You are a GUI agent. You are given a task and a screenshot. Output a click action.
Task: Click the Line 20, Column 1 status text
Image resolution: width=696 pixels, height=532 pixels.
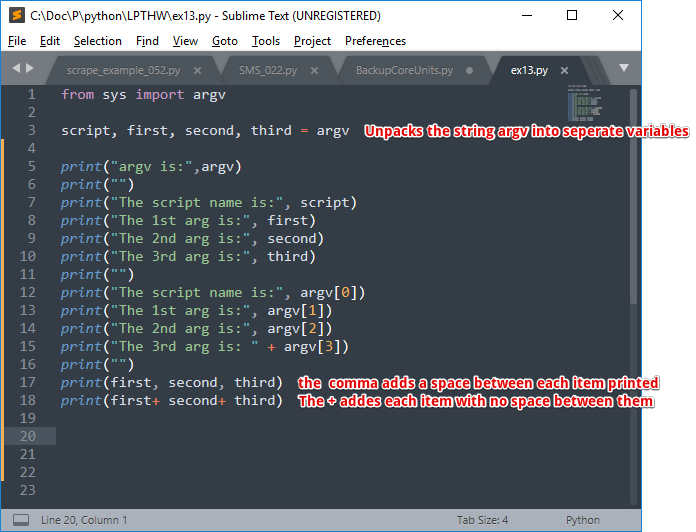click(x=84, y=520)
